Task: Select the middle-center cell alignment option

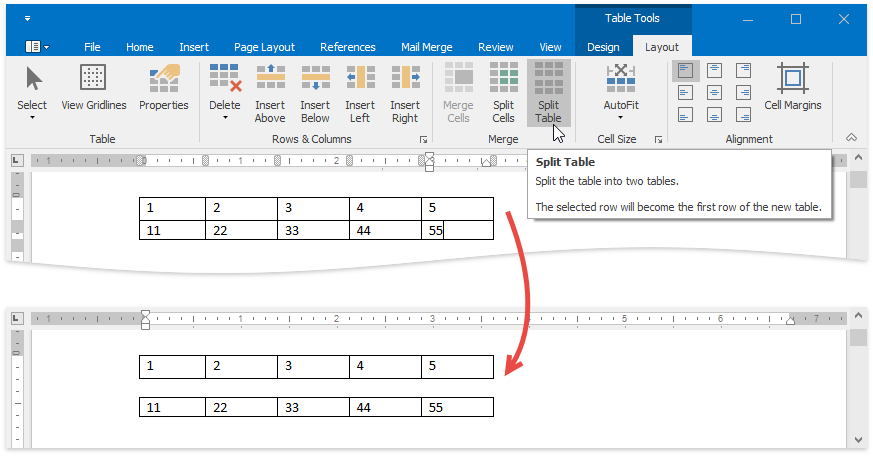Action: [714, 92]
